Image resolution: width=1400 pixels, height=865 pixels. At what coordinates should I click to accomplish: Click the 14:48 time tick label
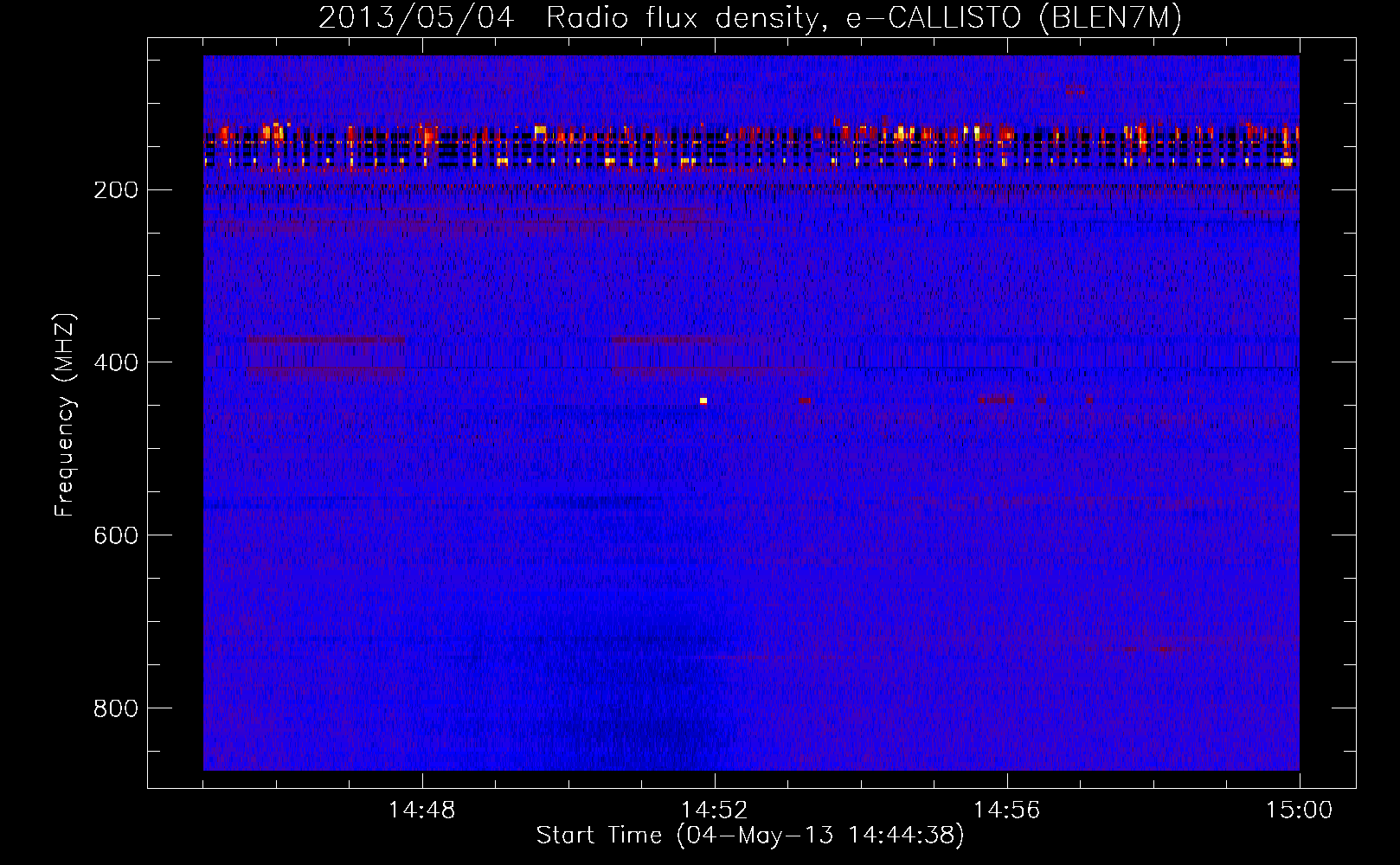tap(422, 811)
